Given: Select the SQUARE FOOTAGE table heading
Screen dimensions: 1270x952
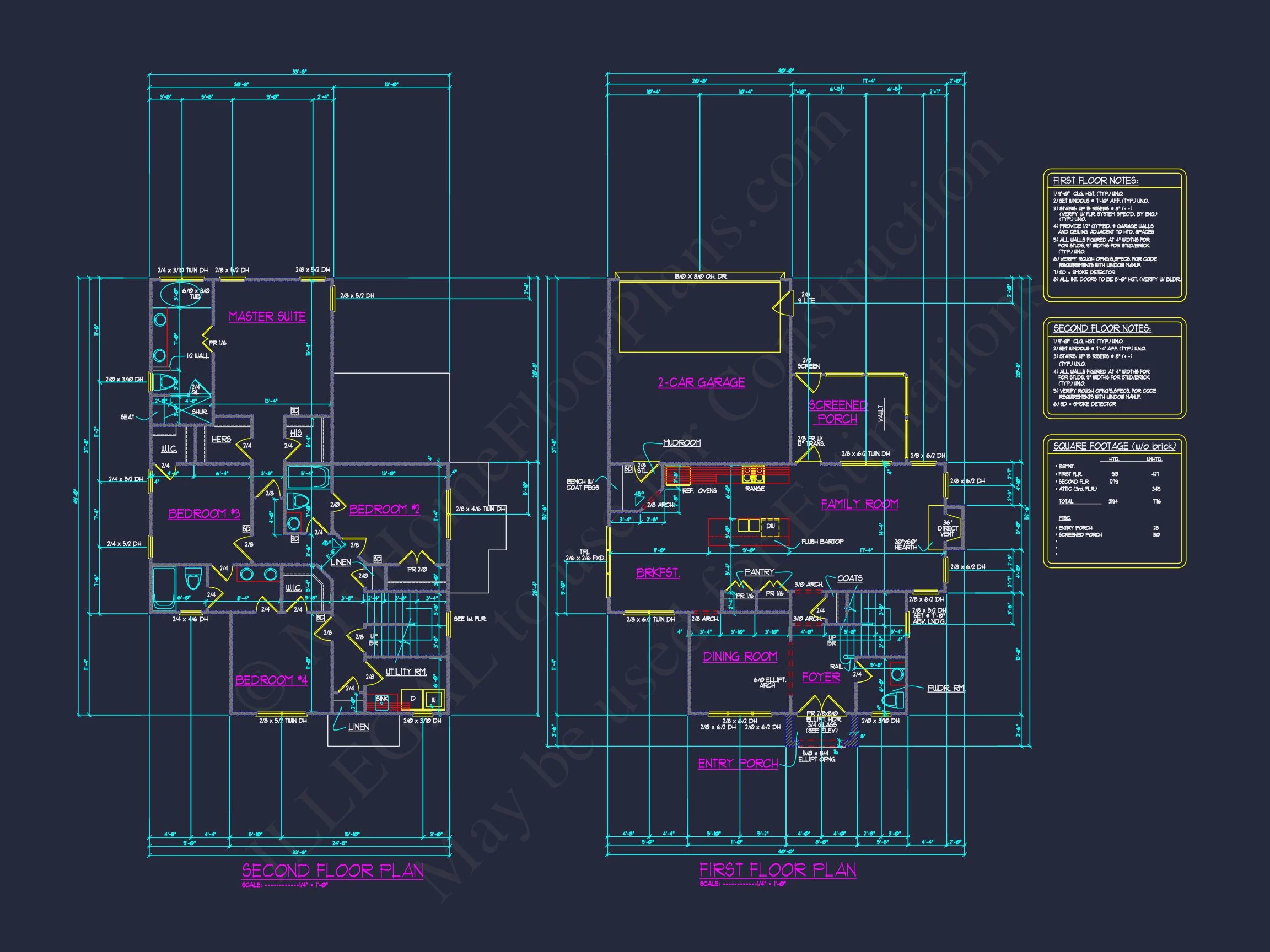Looking at the screenshot, I should [1114, 446].
